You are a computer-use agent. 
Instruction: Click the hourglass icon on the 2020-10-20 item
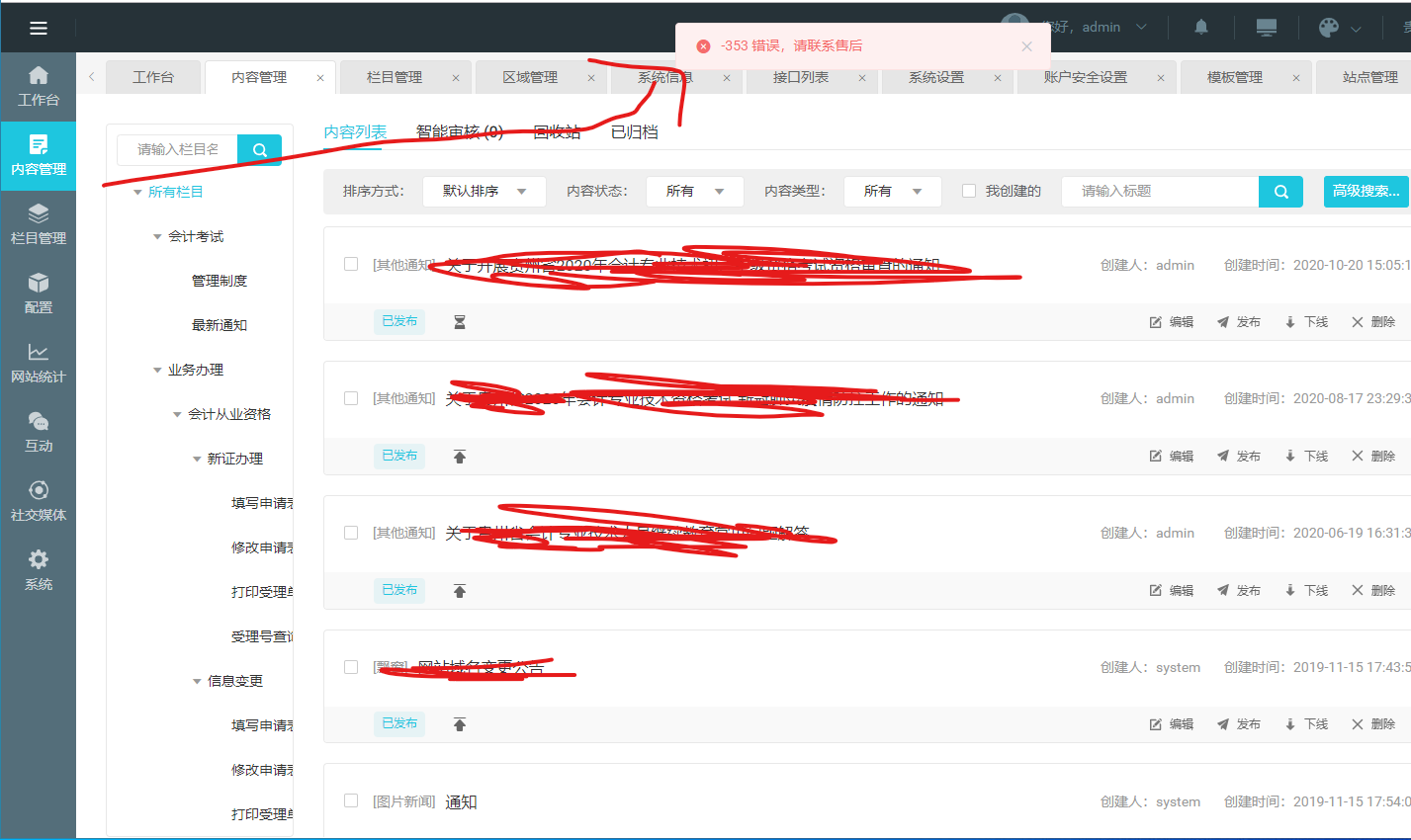tap(460, 322)
